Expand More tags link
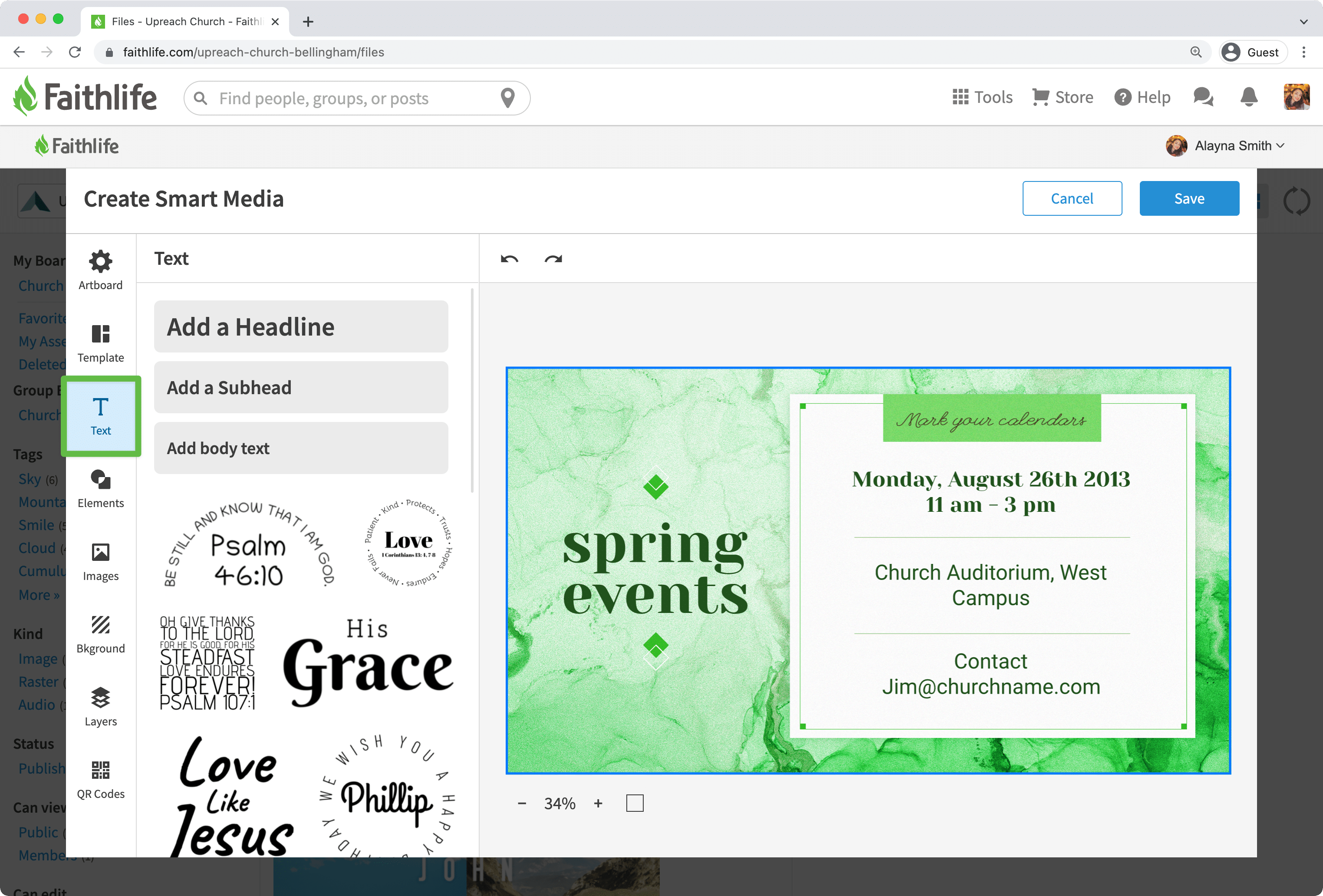Viewport: 1323px width, 896px height. coord(39,595)
